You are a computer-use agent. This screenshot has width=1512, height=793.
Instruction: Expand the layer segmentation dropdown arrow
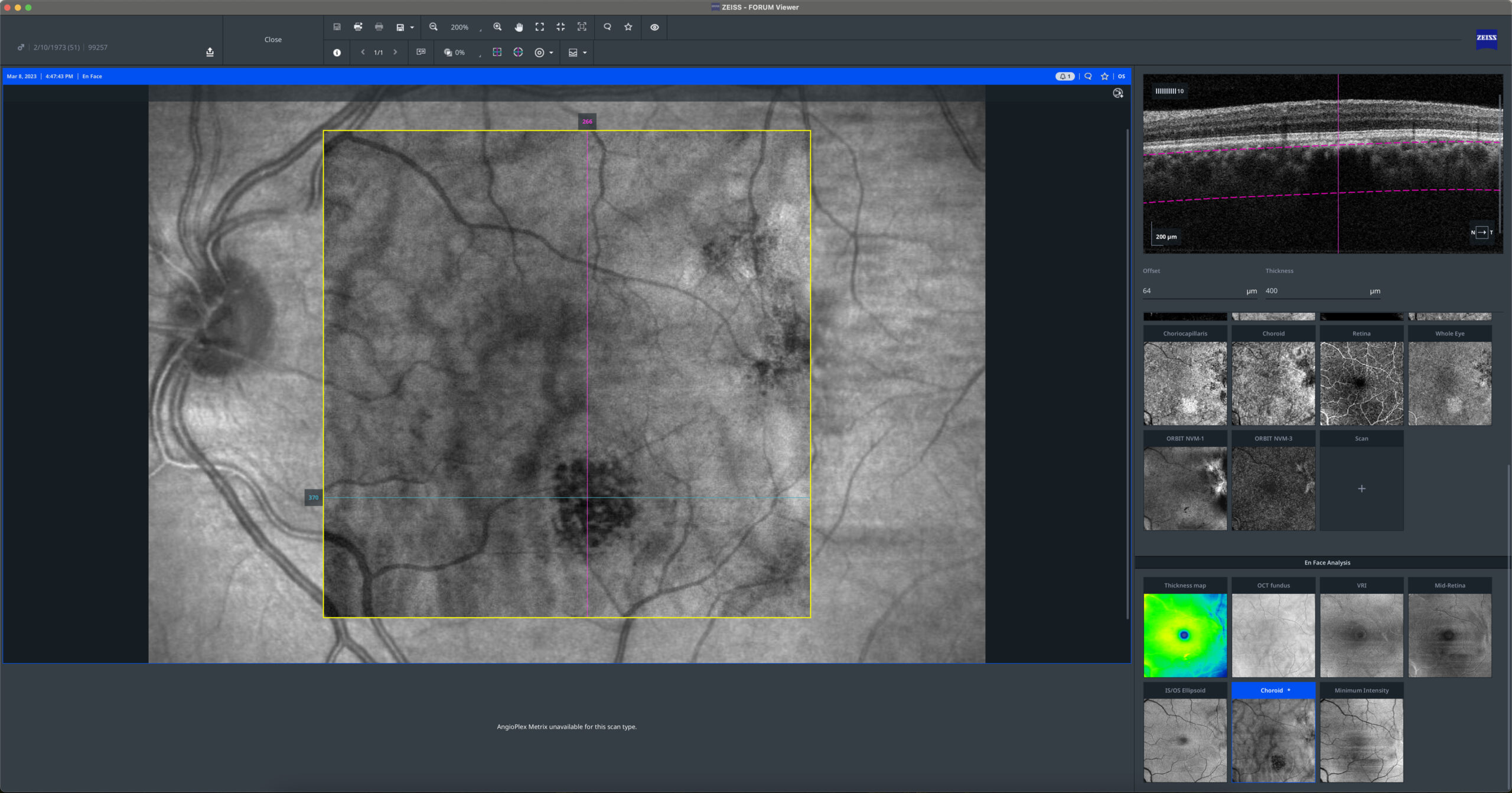[x=585, y=53]
